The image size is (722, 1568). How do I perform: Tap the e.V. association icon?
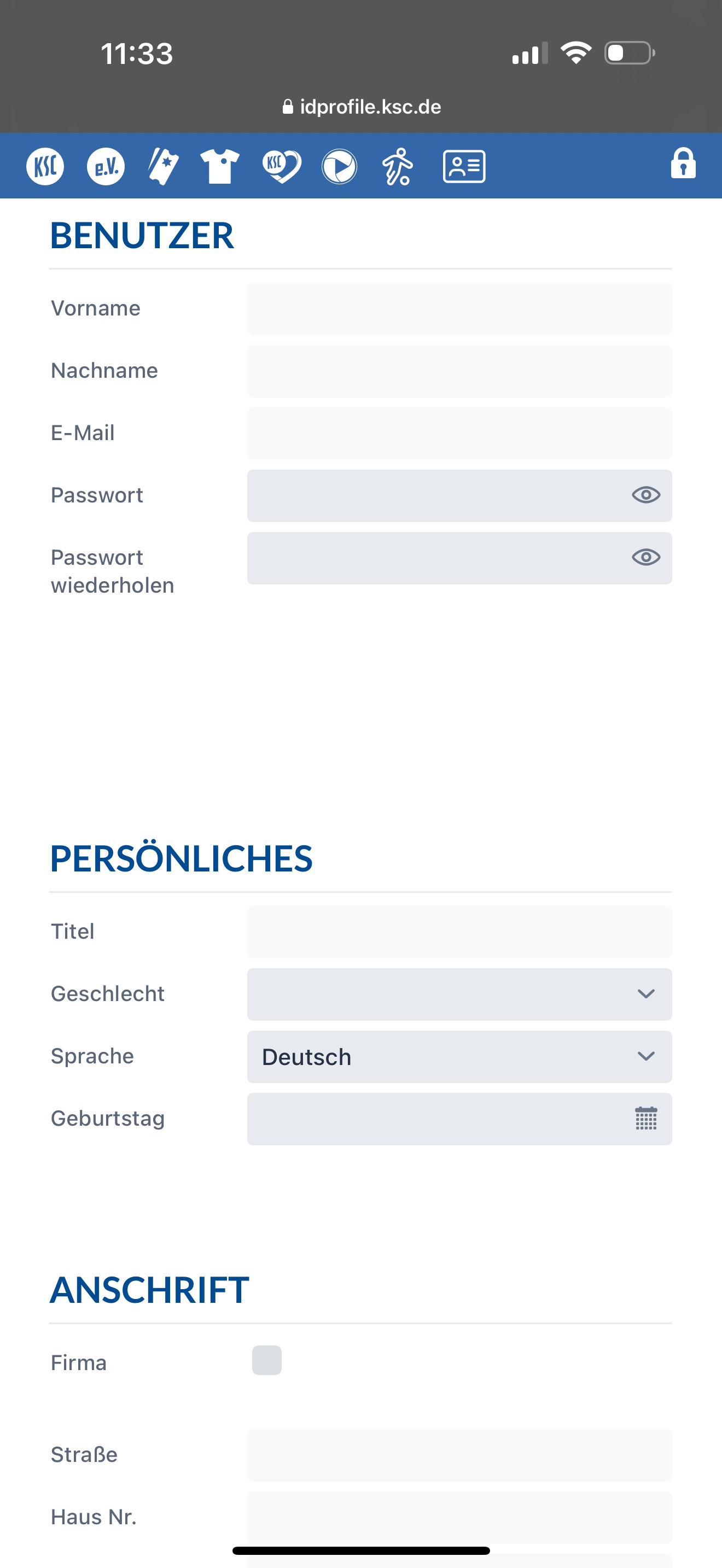pyautogui.click(x=106, y=166)
